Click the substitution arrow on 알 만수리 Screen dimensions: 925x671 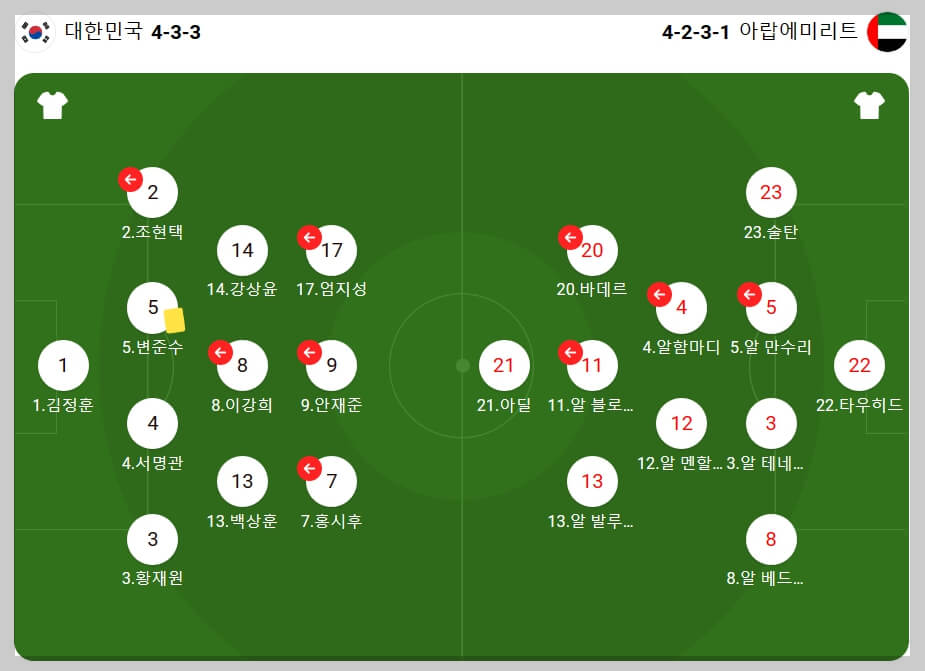tap(748, 293)
